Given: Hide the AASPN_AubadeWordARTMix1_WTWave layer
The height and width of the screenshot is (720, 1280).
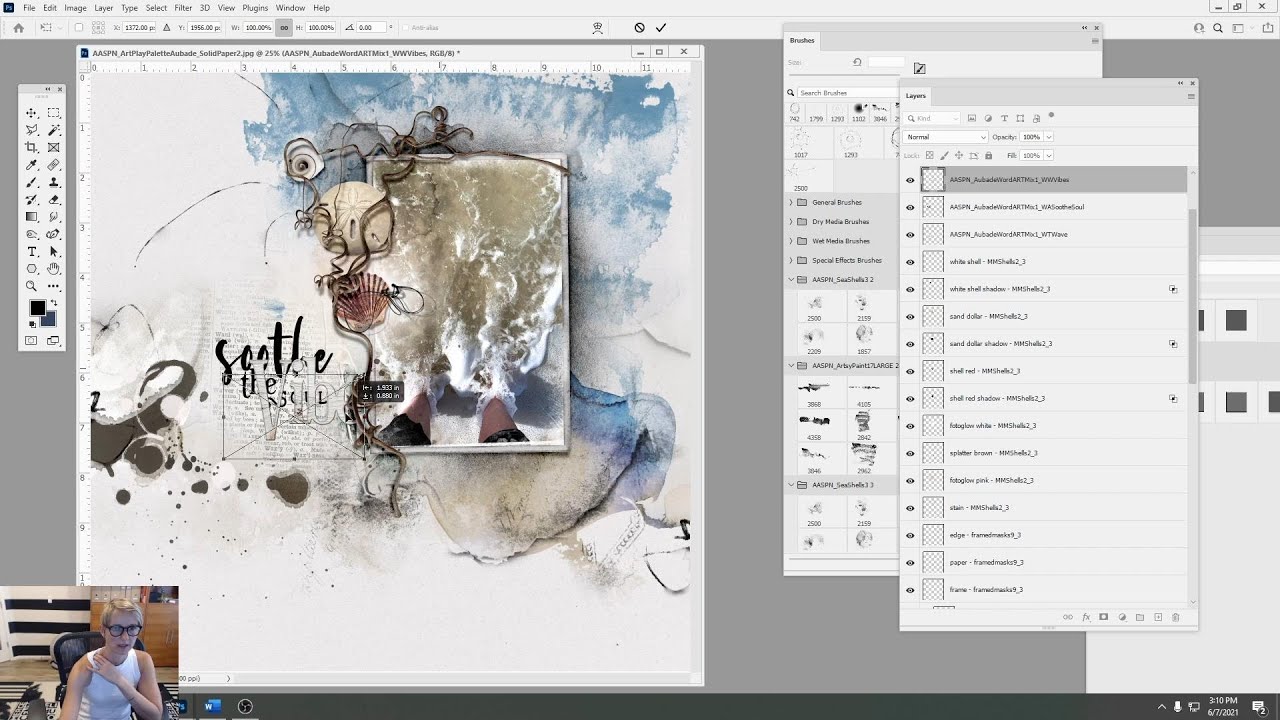Looking at the screenshot, I should (910, 235).
